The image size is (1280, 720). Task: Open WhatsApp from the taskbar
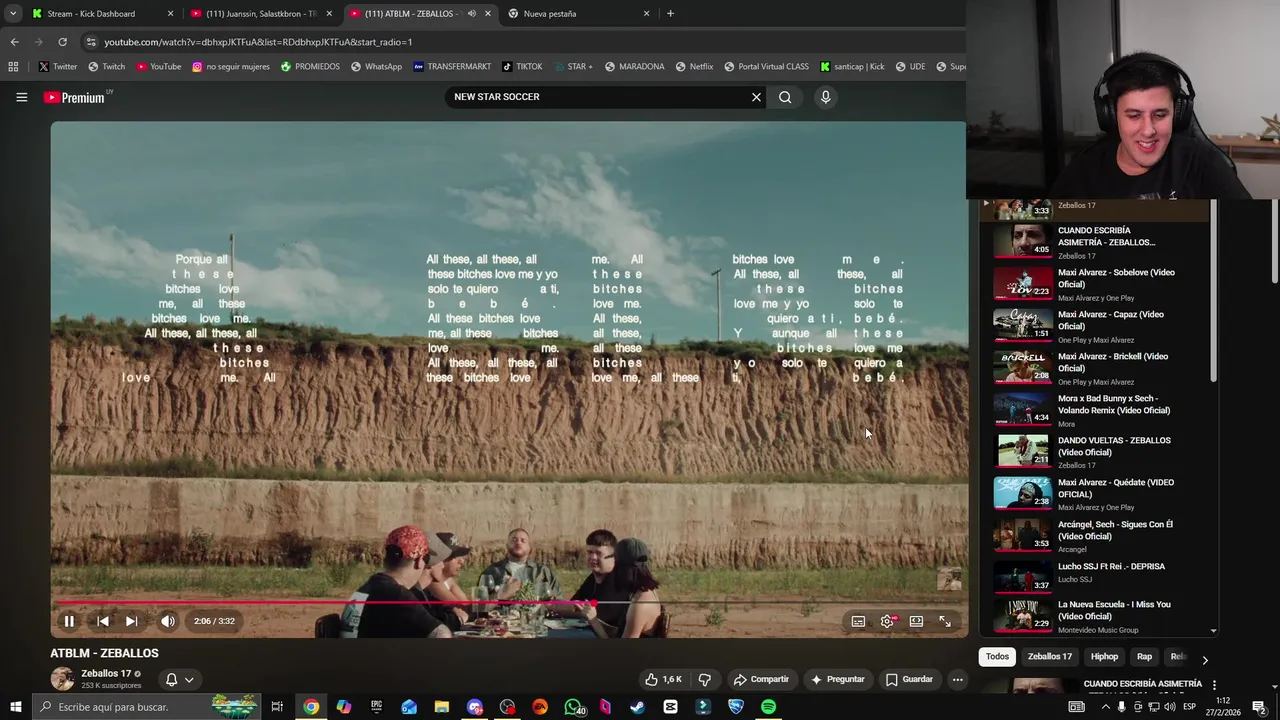(572, 707)
